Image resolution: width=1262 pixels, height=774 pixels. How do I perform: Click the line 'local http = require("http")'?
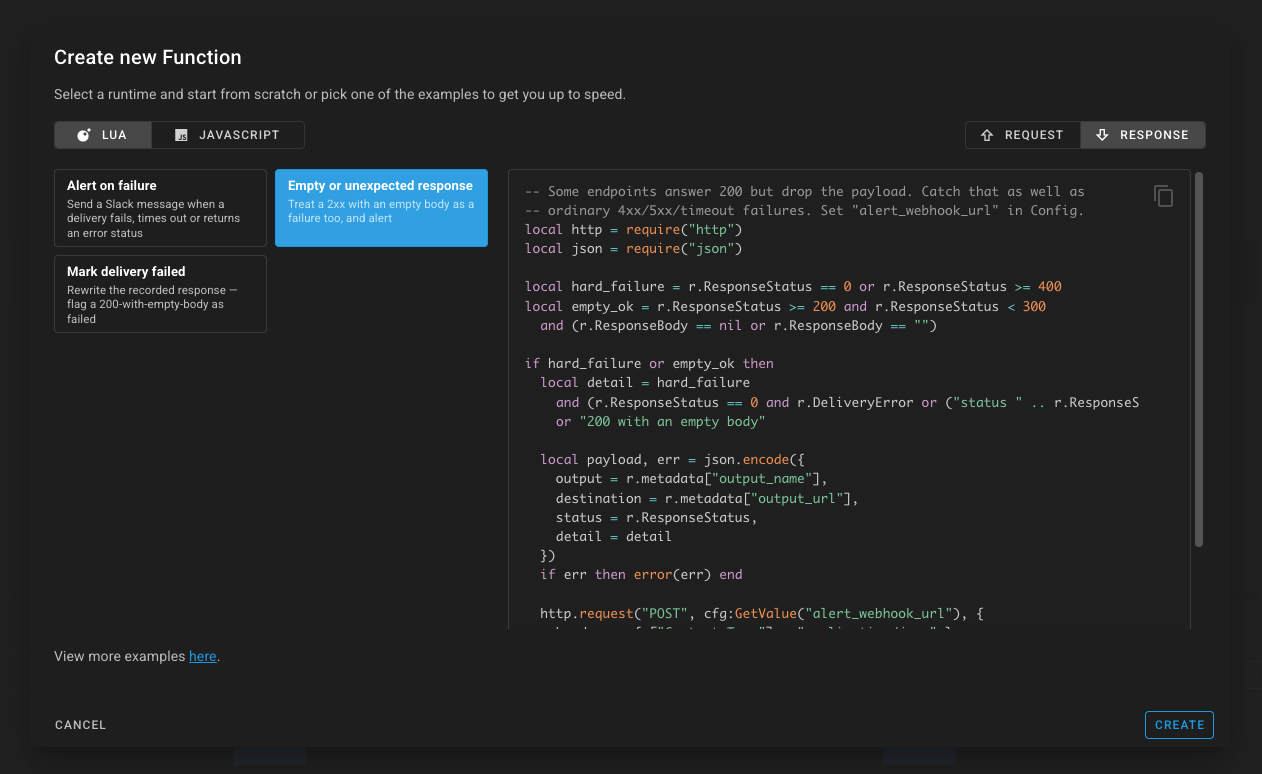(x=633, y=230)
